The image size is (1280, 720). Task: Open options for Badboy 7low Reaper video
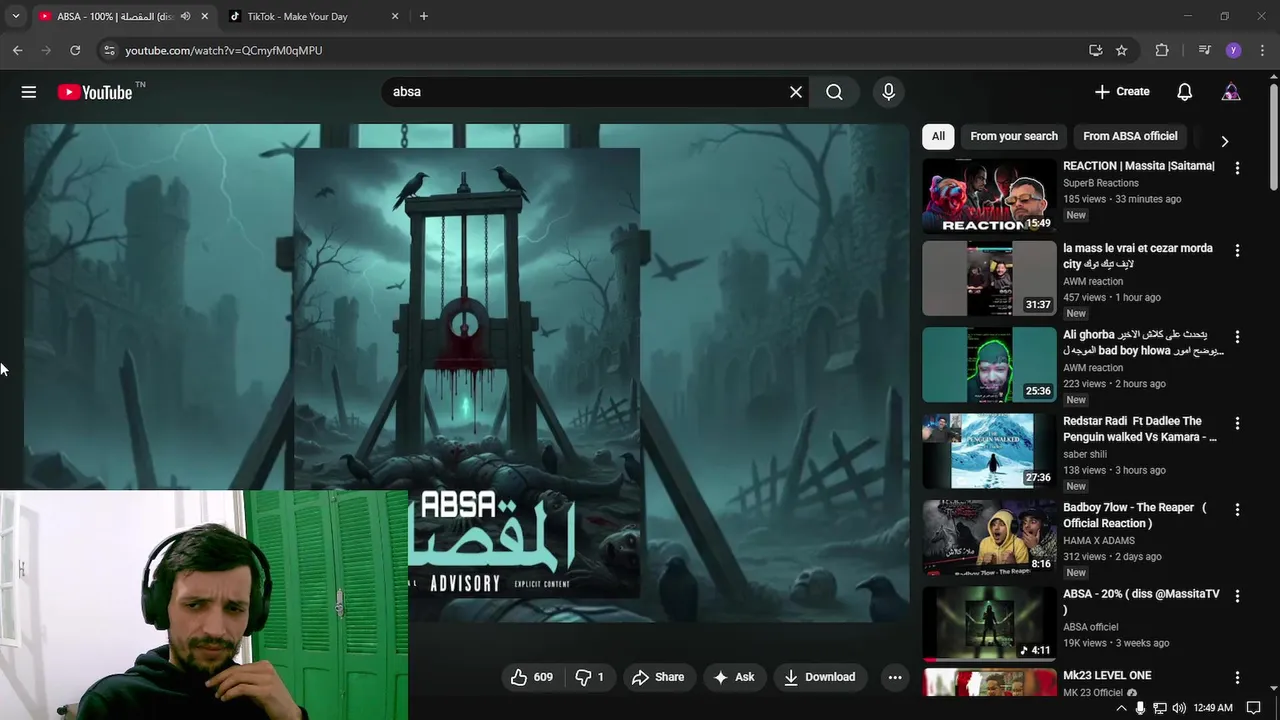[1237, 509]
